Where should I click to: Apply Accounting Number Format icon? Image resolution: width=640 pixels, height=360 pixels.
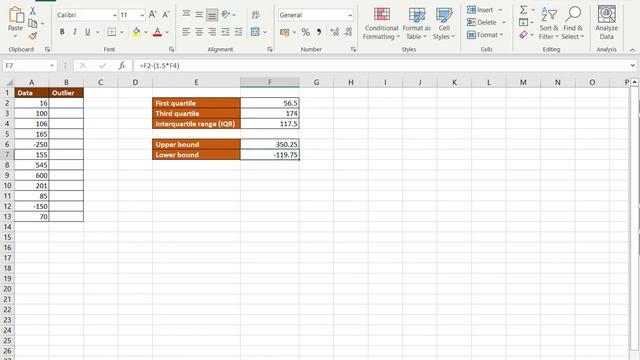(285, 32)
